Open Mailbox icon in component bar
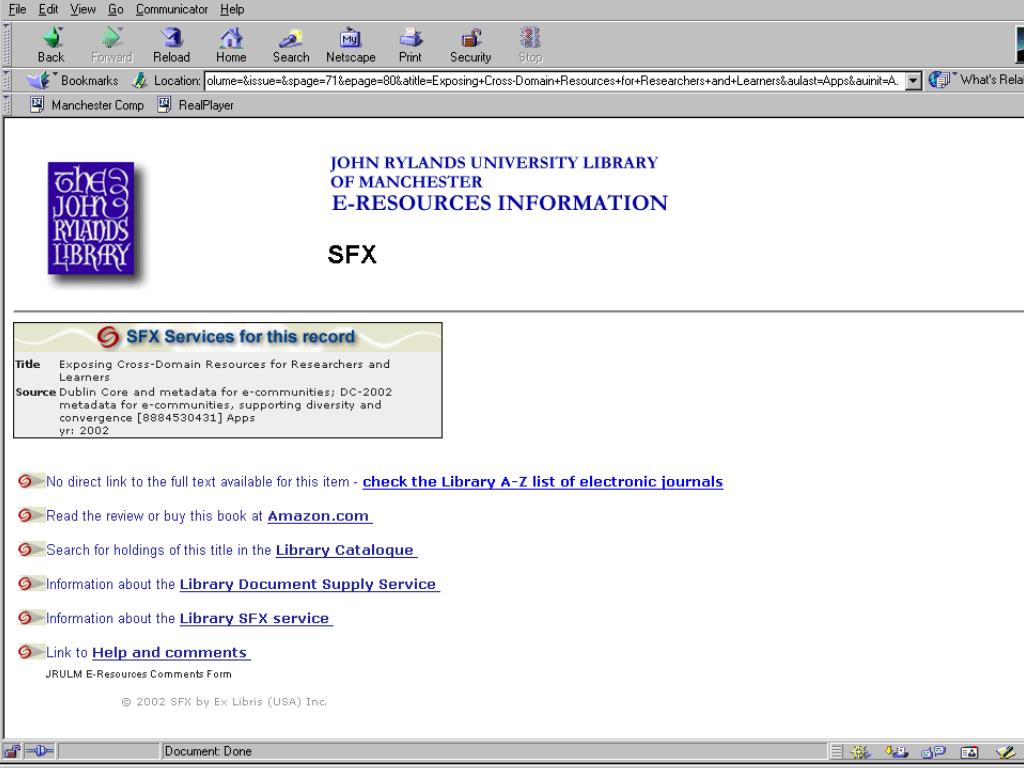The width and height of the screenshot is (1024, 768). point(897,752)
